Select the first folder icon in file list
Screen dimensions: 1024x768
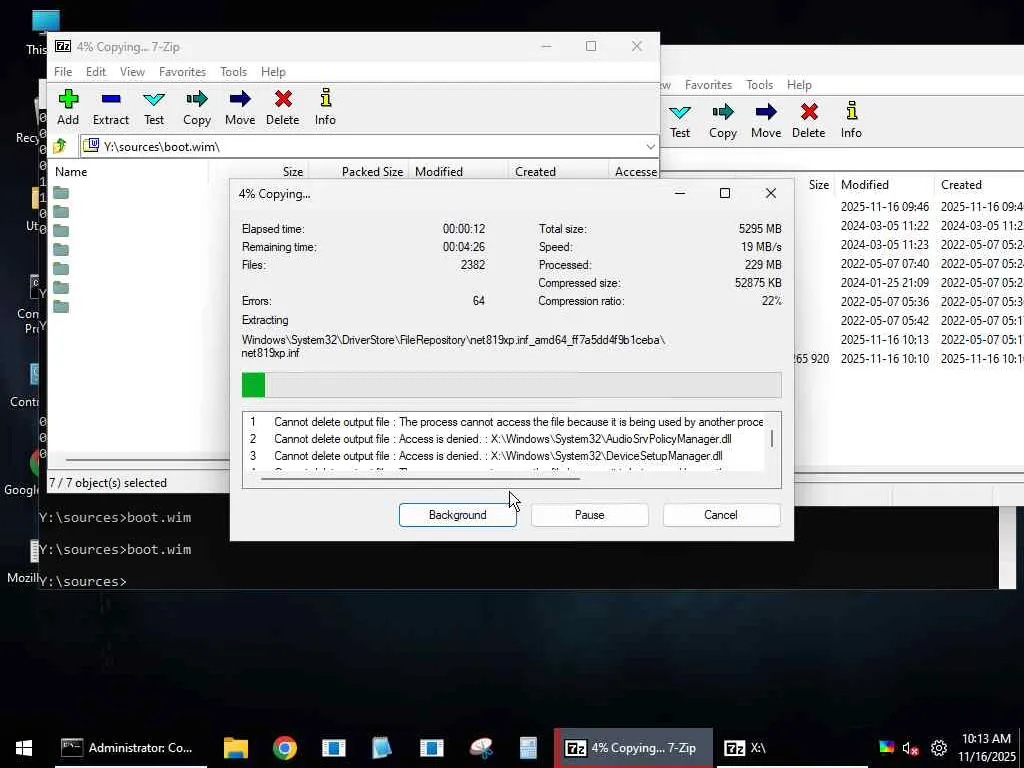tap(61, 193)
